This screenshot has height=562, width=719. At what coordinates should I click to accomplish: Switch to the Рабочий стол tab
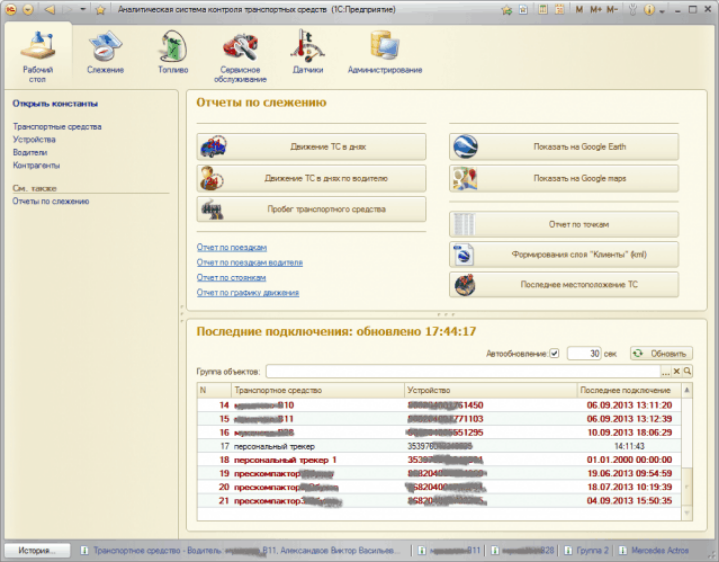point(38,55)
